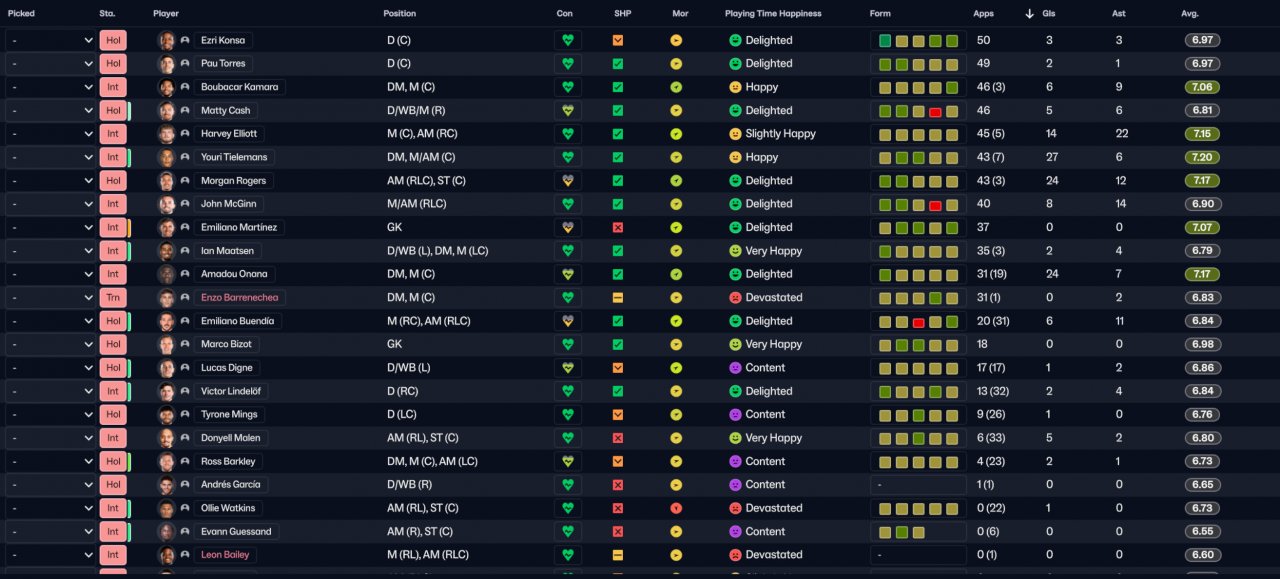
Task: Click Enzo Barrenechea's devastated face icon
Action: tap(735, 297)
